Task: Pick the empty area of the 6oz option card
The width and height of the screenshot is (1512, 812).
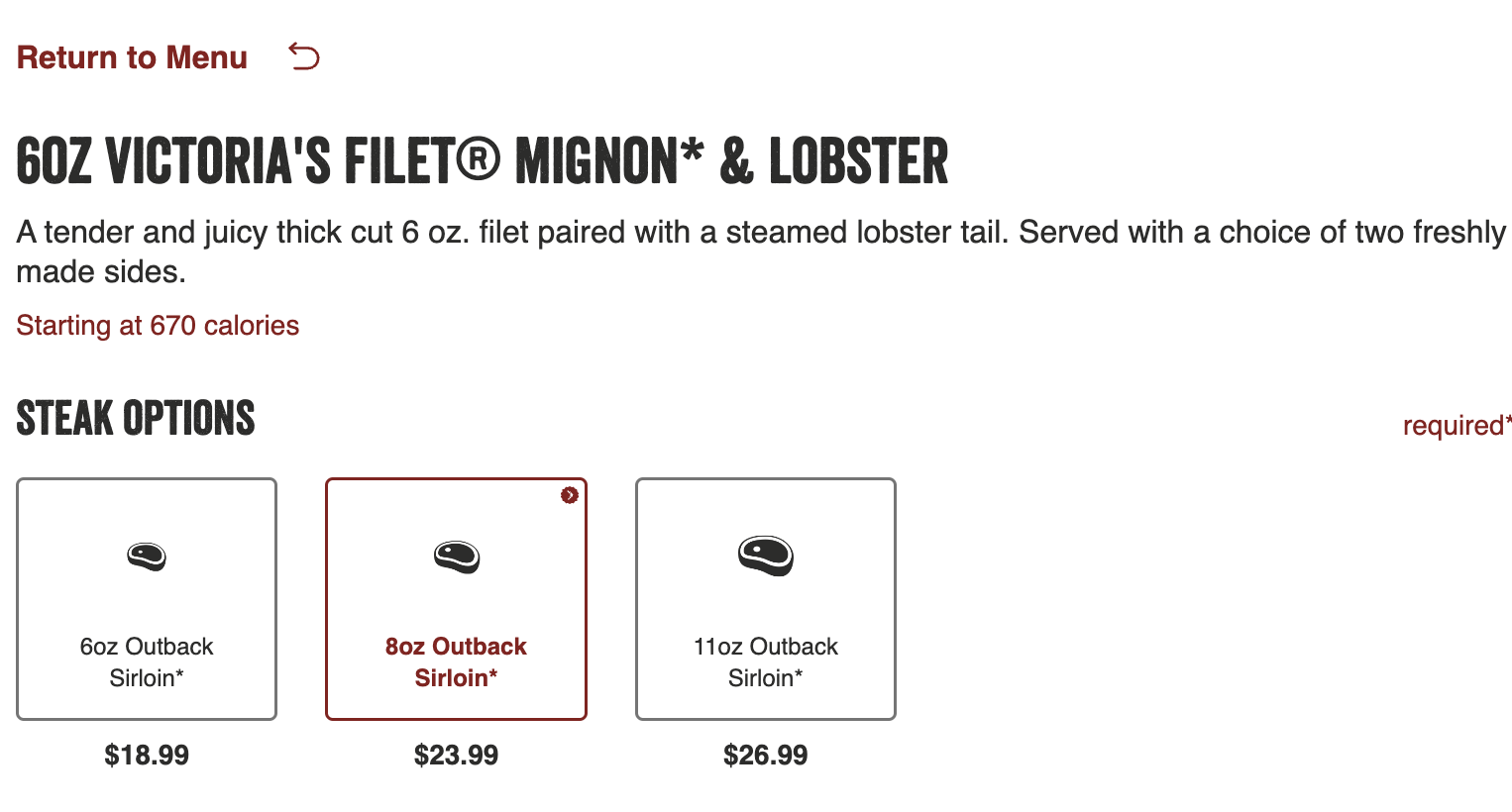Action: coord(147,599)
